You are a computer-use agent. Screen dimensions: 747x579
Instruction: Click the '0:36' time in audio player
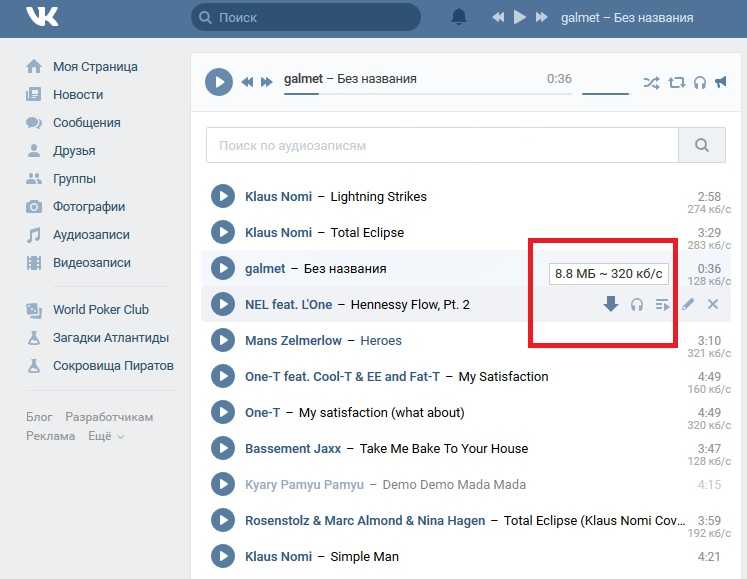tap(559, 79)
